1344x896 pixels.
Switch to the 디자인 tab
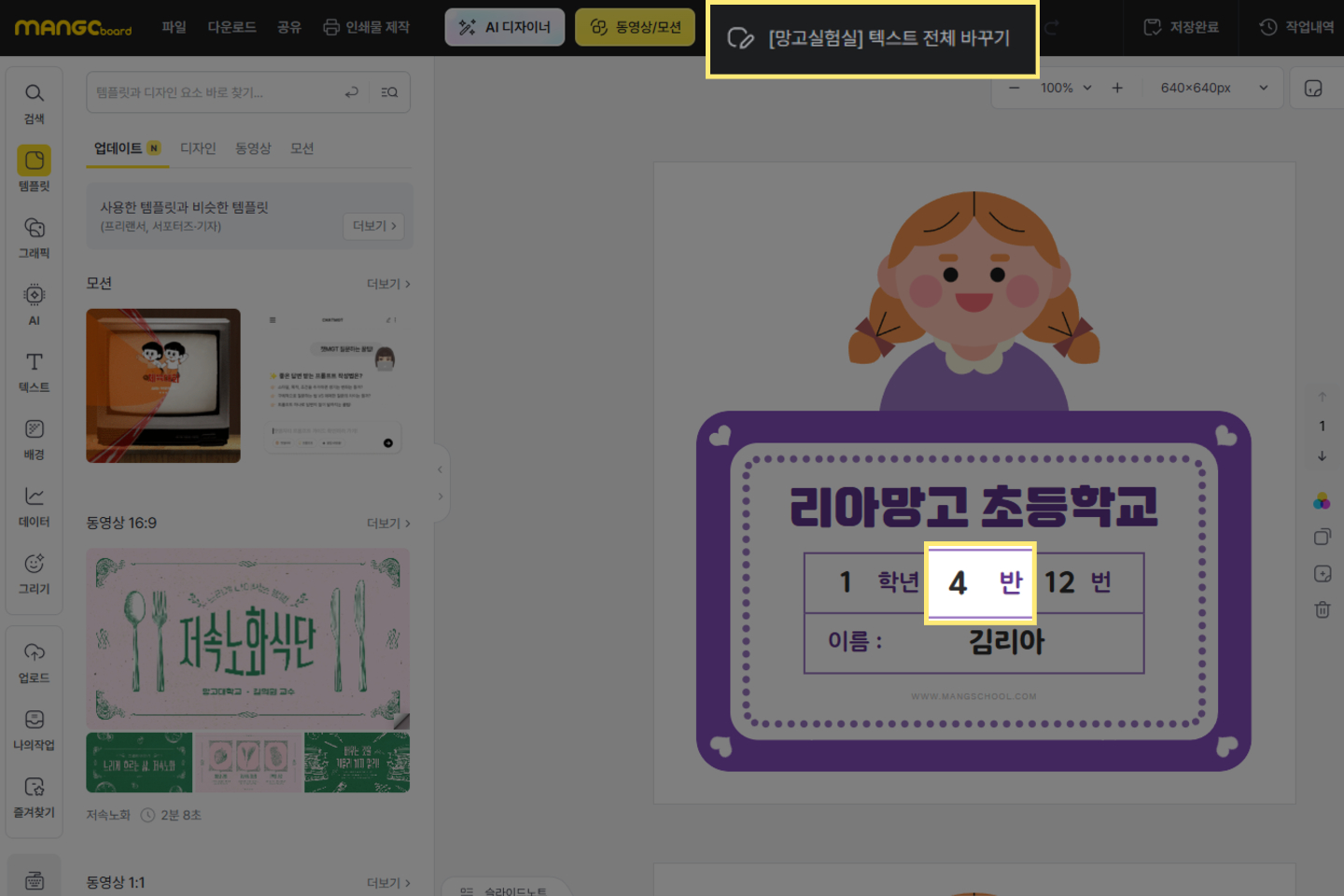[x=198, y=148]
